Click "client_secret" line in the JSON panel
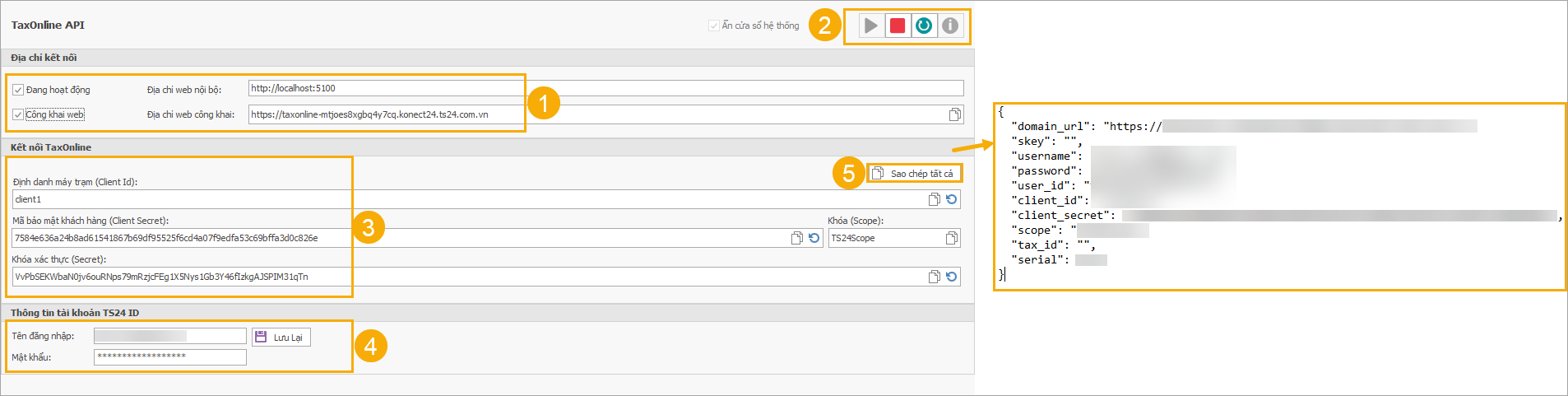 coord(1287,215)
